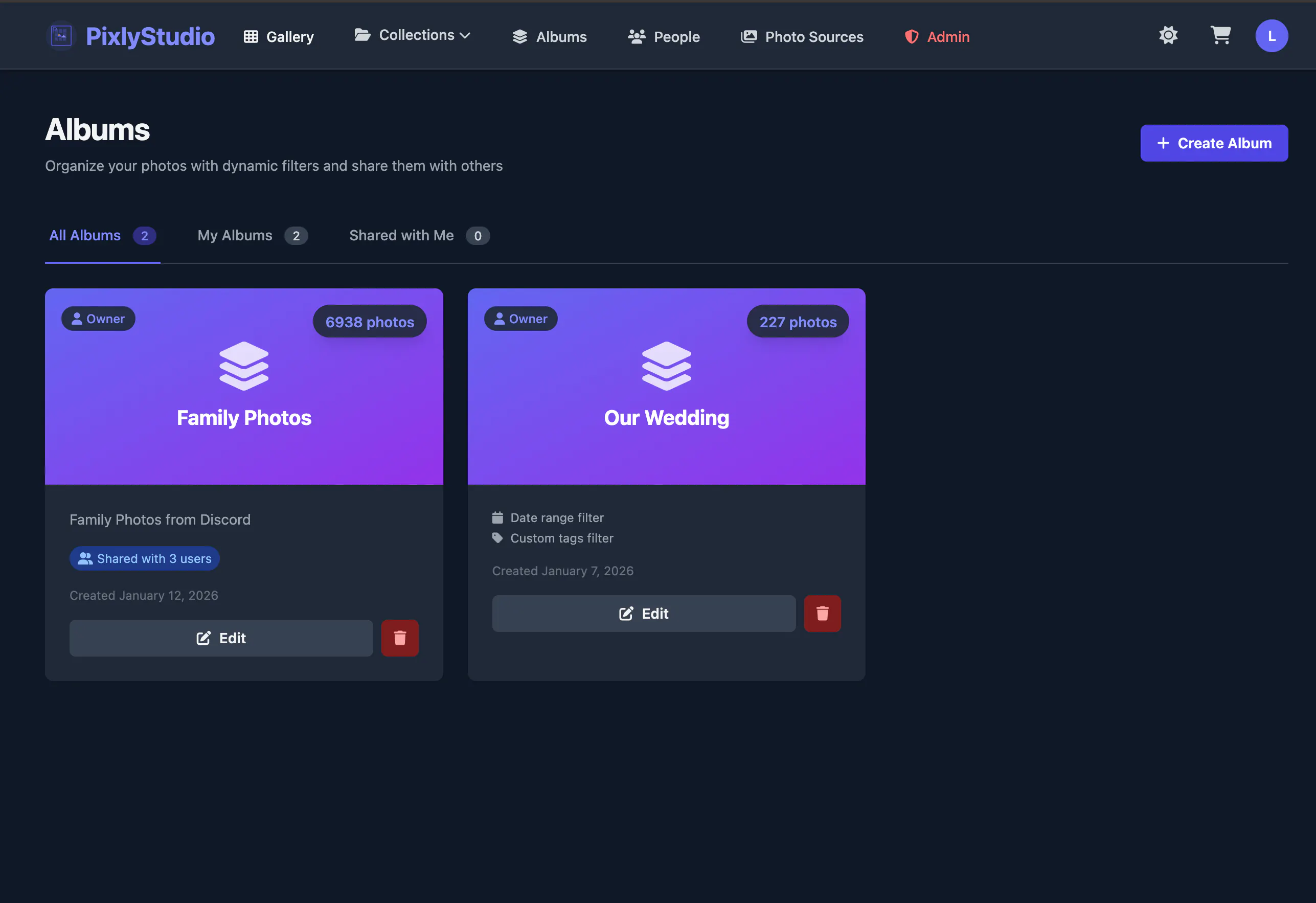1316x903 pixels.
Task: Click the tag icon beside Custom tags filter
Action: point(497,537)
